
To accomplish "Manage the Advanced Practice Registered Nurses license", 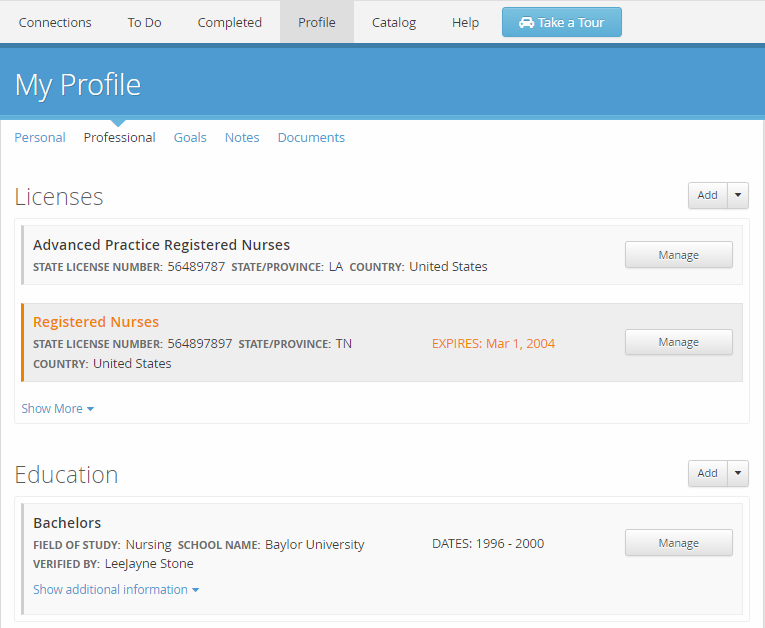I will tap(679, 255).
